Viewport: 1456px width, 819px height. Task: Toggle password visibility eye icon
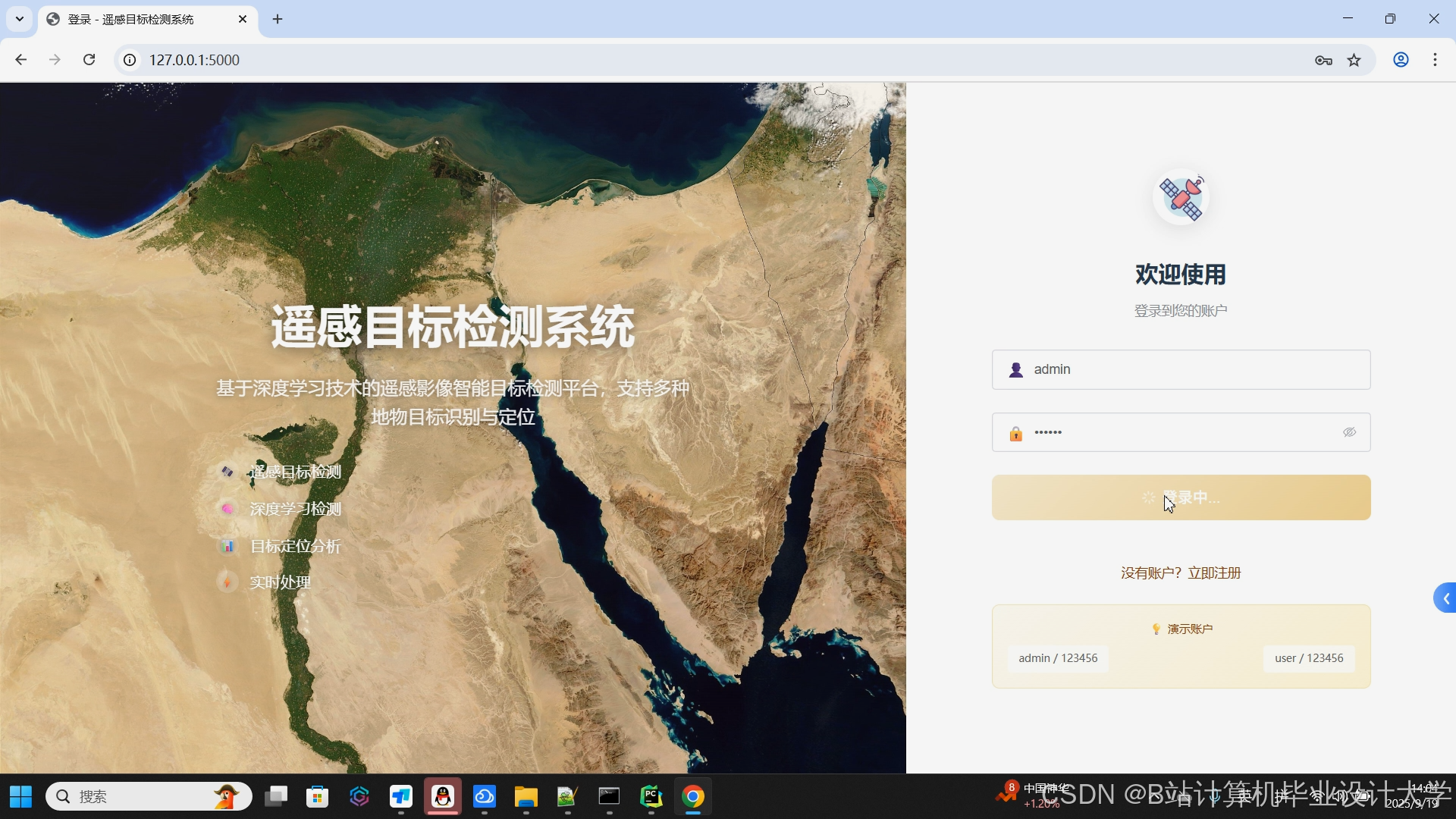pos(1349,432)
